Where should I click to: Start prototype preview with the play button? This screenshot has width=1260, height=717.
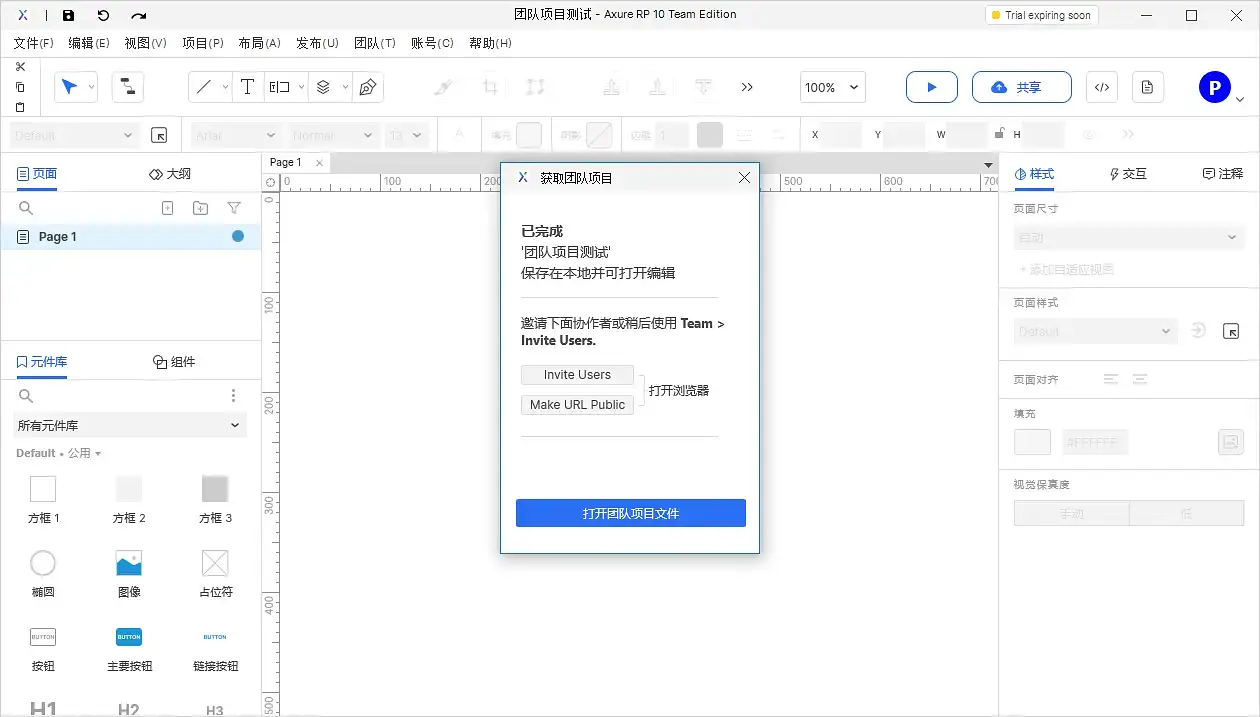coord(931,87)
